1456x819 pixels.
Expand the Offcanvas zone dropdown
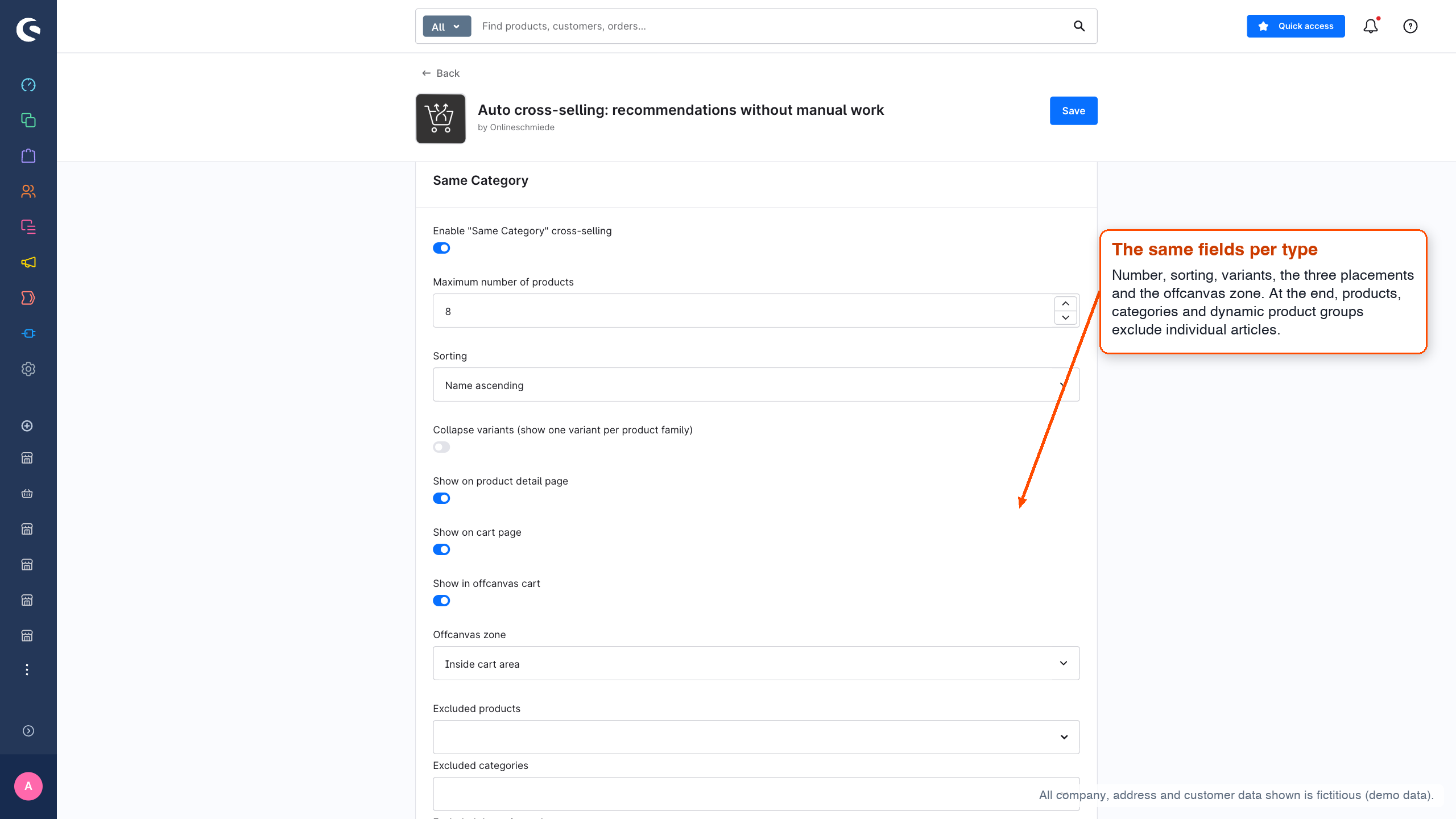pos(756,664)
